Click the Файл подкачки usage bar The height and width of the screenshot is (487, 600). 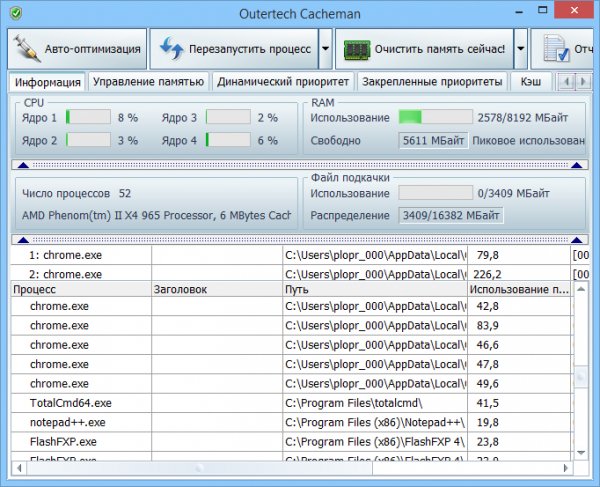tap(435, 193)
